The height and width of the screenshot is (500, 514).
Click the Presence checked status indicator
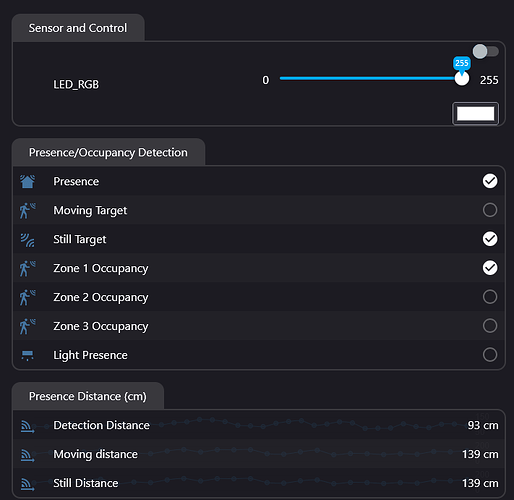(490, 181)
